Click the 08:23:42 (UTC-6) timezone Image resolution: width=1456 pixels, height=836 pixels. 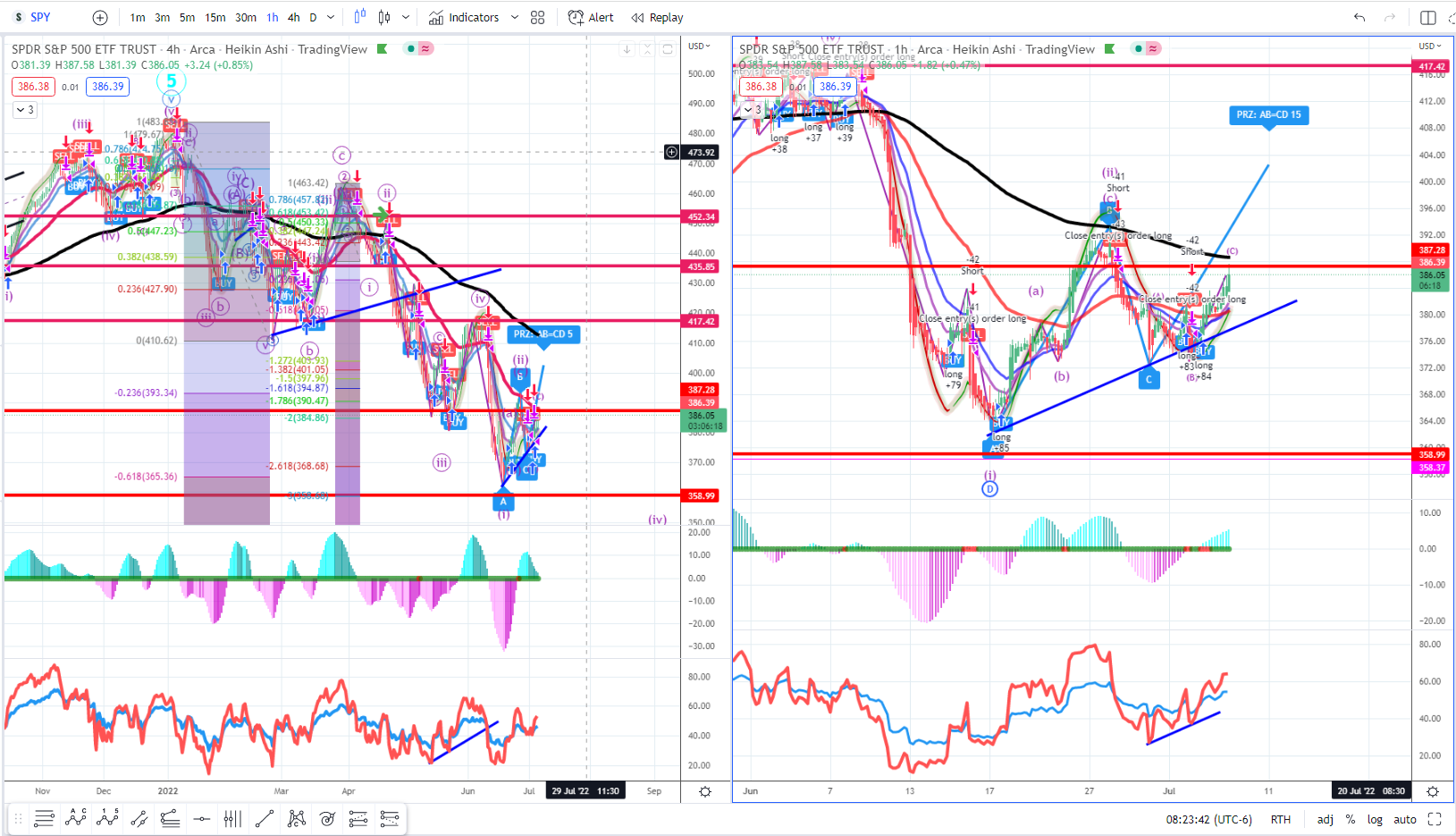pyautogui.click(x=1208, y=819)
